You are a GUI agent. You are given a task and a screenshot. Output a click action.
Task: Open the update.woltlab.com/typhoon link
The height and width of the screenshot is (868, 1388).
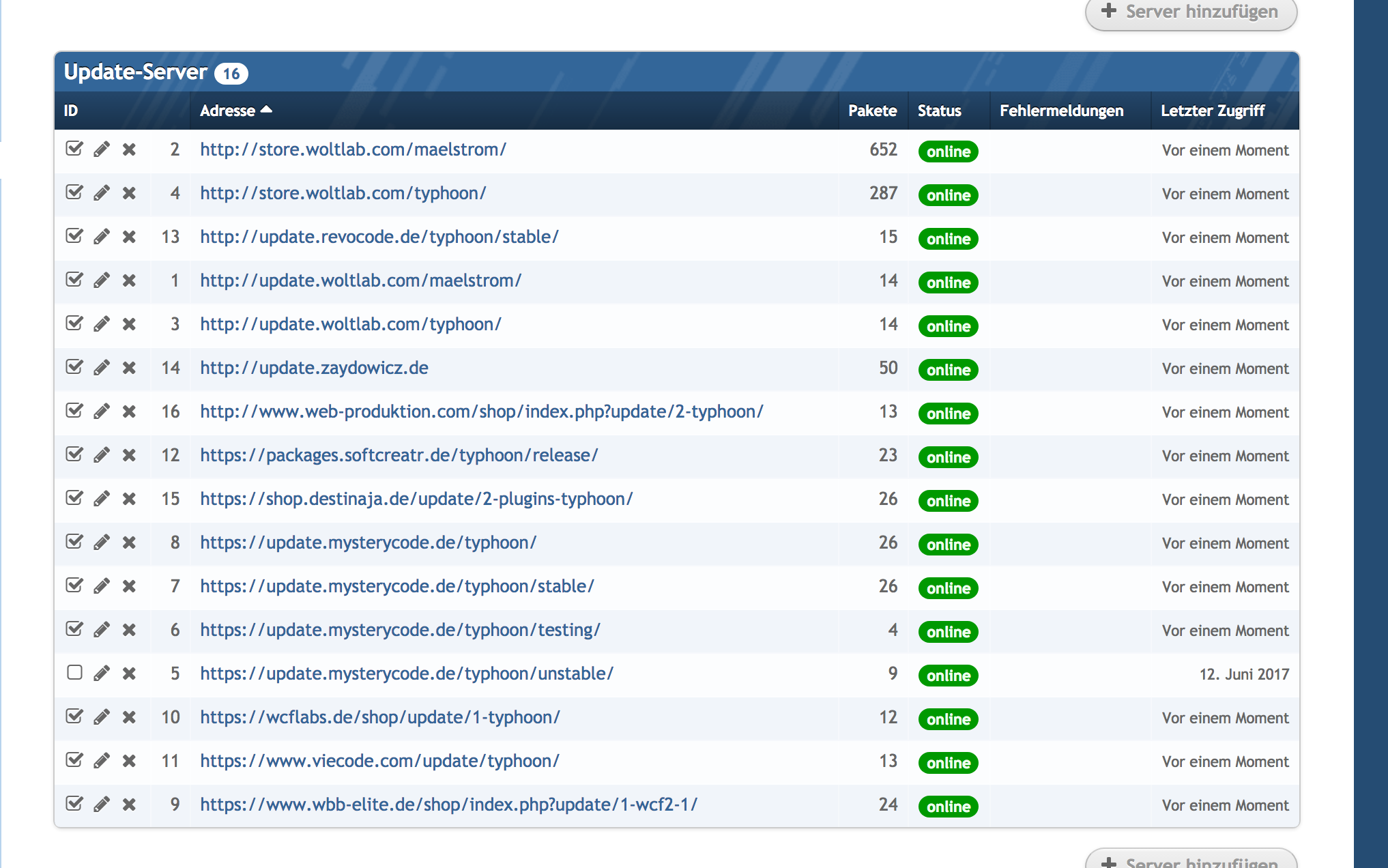351,324
